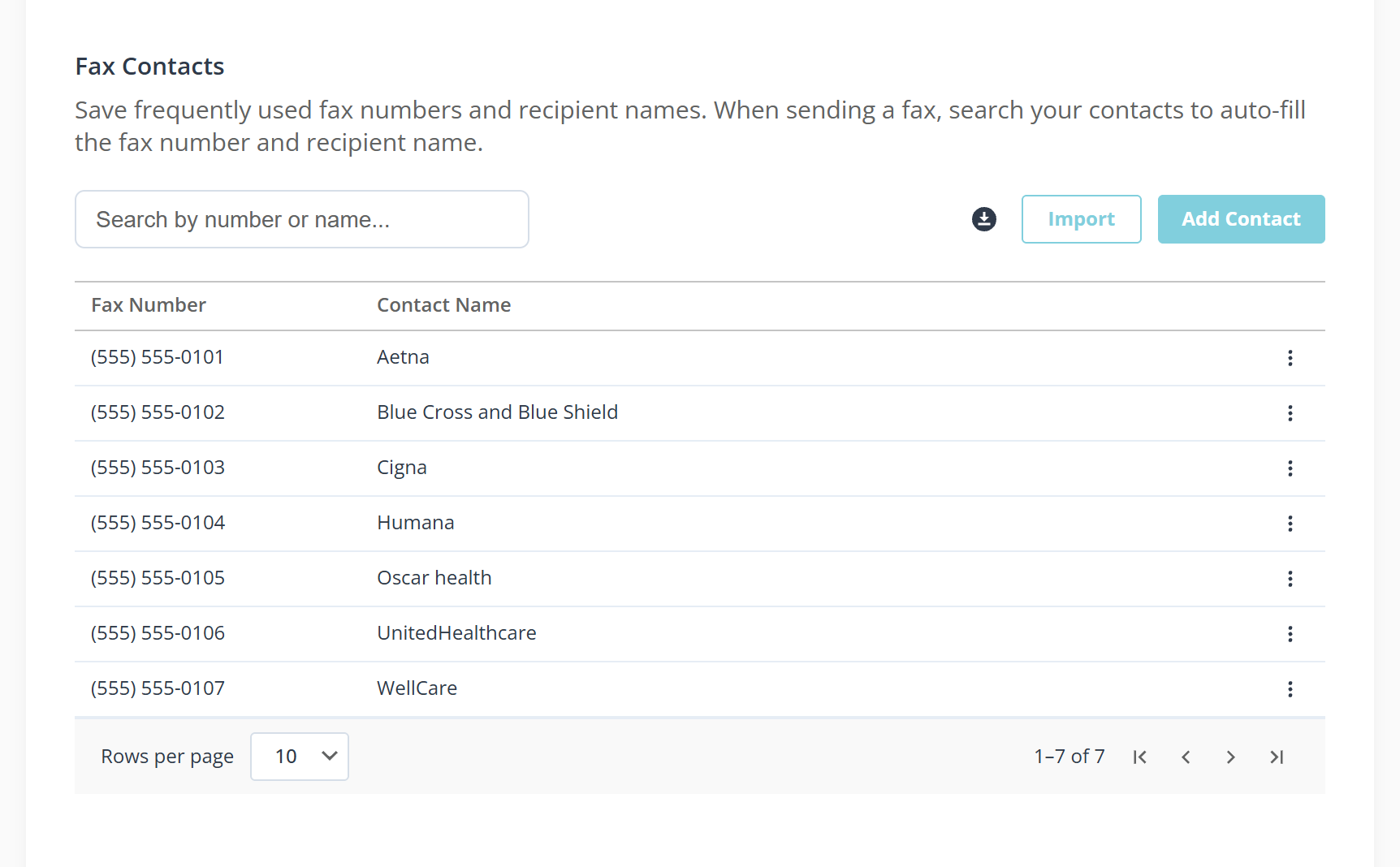Download the fax contacts list
This screenshot has height=867, width=1400.
coord(984,219)
